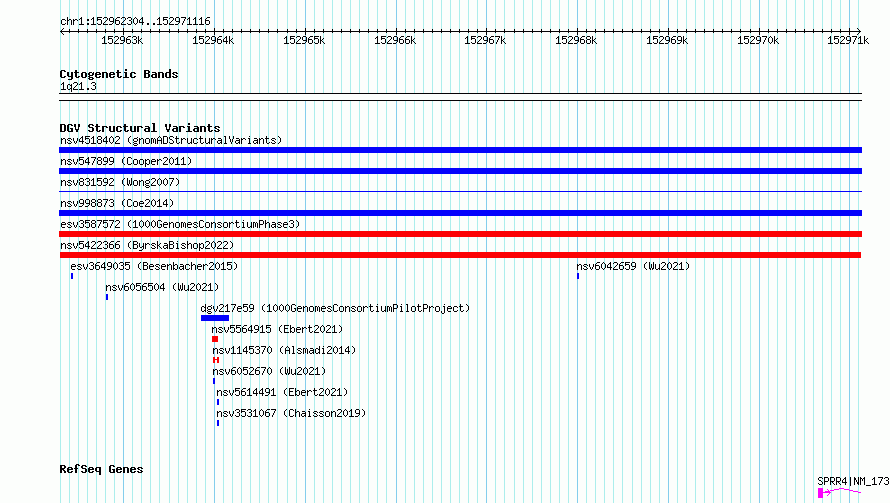Select the nsv5614491 blue marker
The height and width of the screenshot is (503, 890).
point(218,402)
